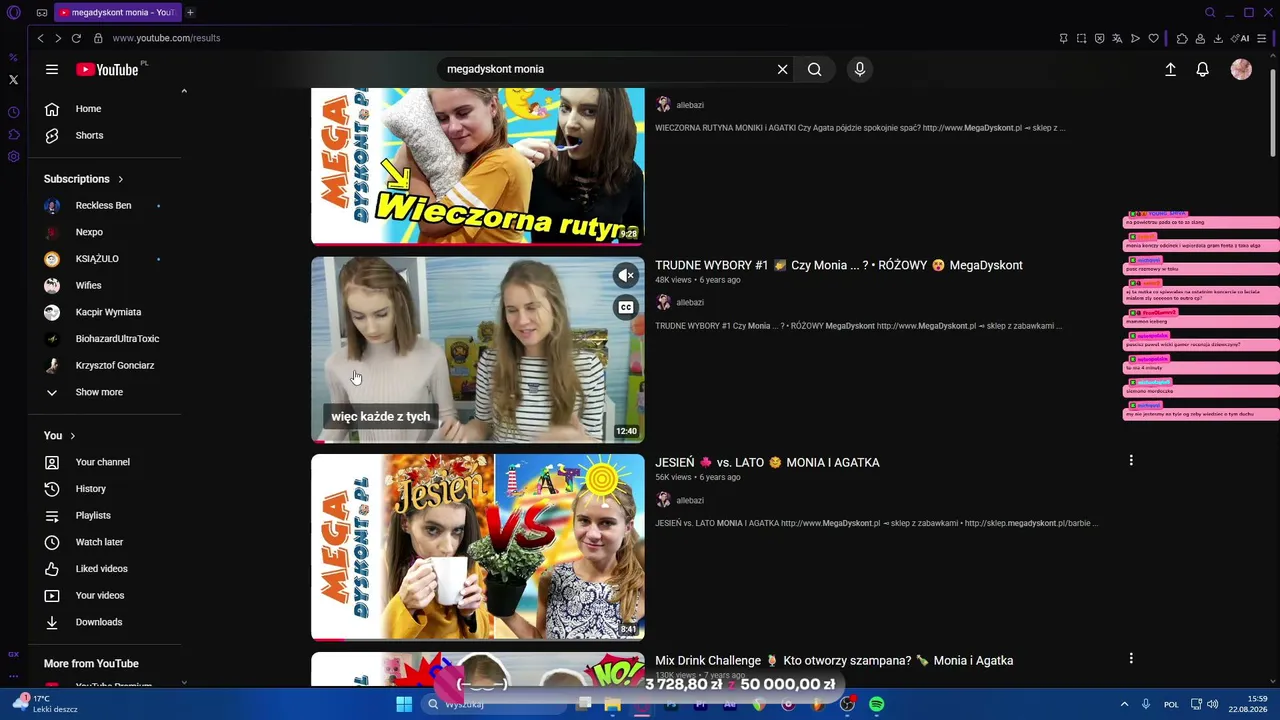Open the browser AI assistant button
The width and height of the screenshot is (1280, 720).
pyautogui.click(x=1241, y=38)
